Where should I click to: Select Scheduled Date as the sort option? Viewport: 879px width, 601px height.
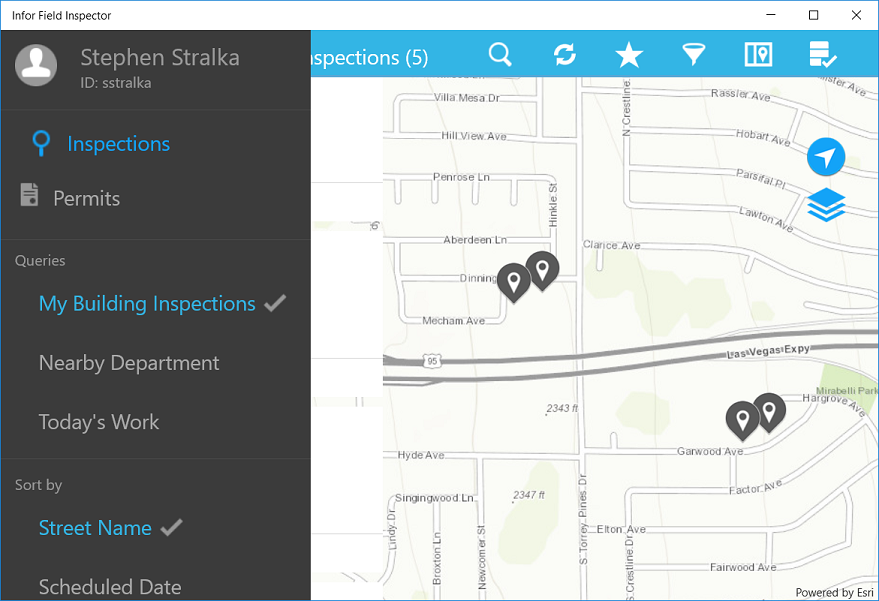pos(108,587)
